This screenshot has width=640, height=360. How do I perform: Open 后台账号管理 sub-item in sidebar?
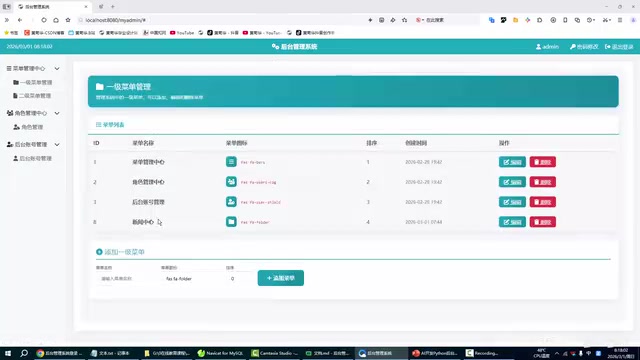[32, 158]
